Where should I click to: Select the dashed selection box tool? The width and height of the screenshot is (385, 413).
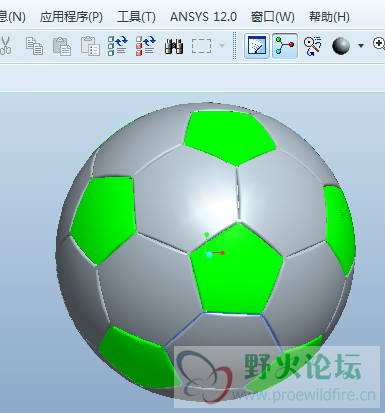coord(201,46)
